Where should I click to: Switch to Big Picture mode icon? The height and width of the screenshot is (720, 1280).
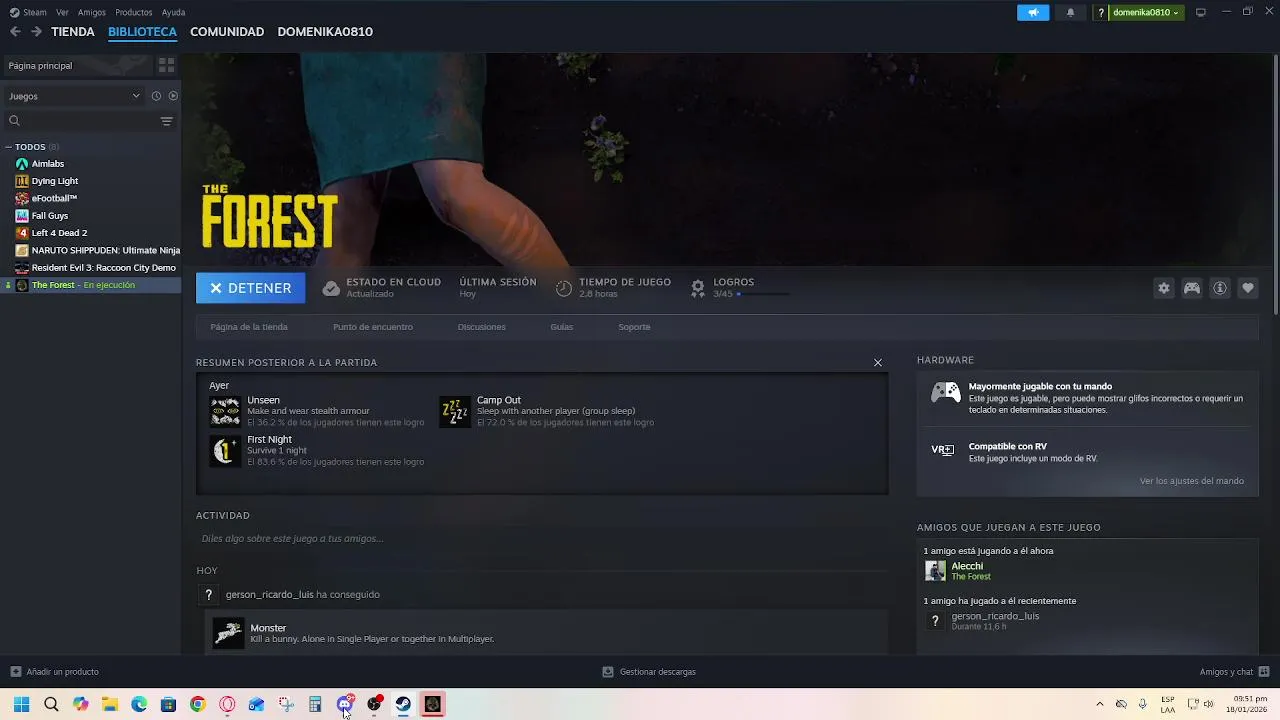(1201, 12)
